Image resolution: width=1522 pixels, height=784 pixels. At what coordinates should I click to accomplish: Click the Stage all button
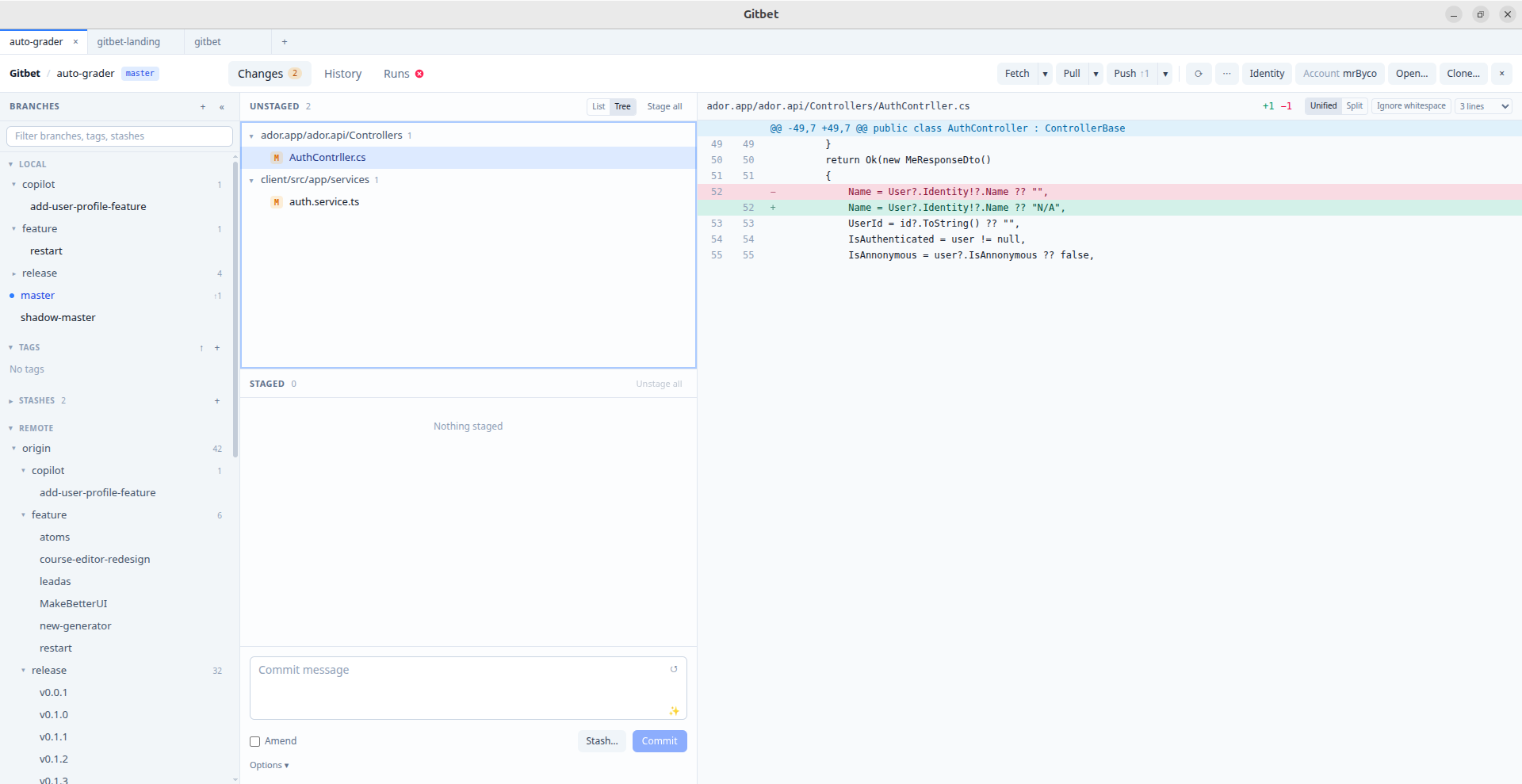tap(664, 107)
